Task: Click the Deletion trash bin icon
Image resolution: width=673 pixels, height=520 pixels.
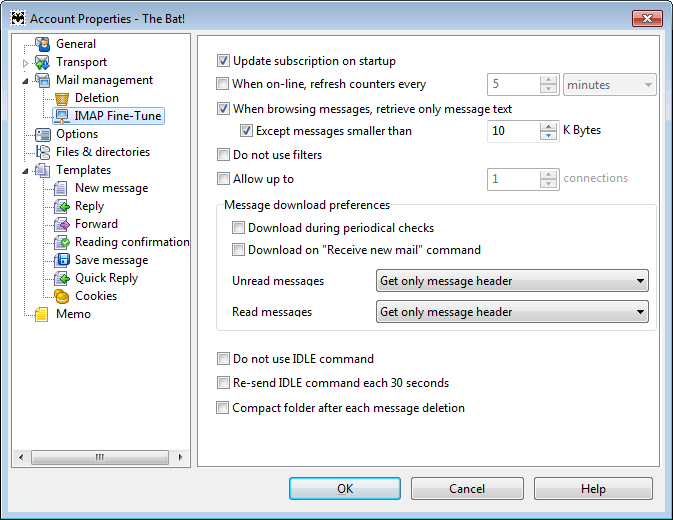Action: pos(62,98)
